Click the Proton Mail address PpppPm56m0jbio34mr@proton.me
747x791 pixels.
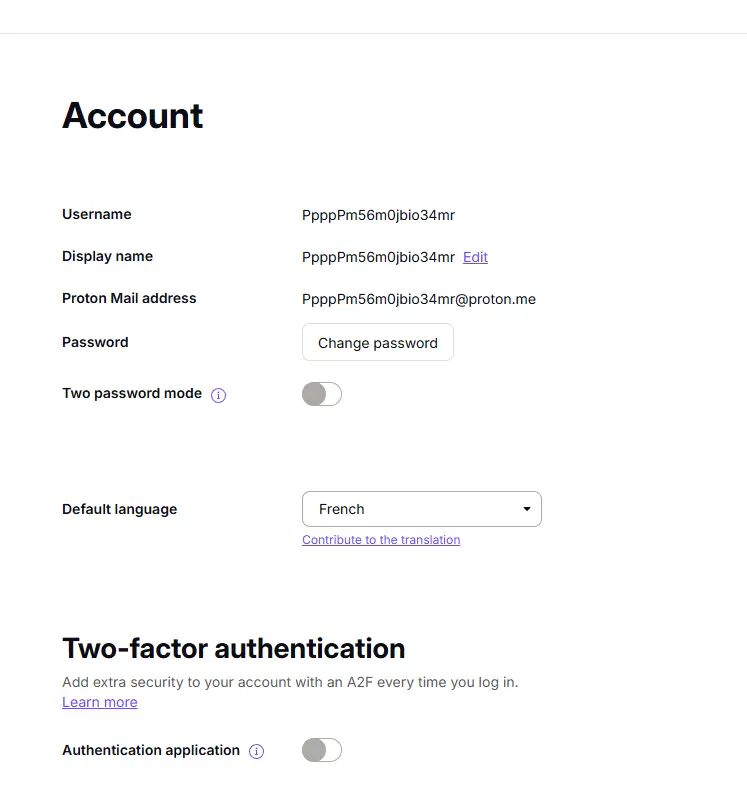pos(419,299)
